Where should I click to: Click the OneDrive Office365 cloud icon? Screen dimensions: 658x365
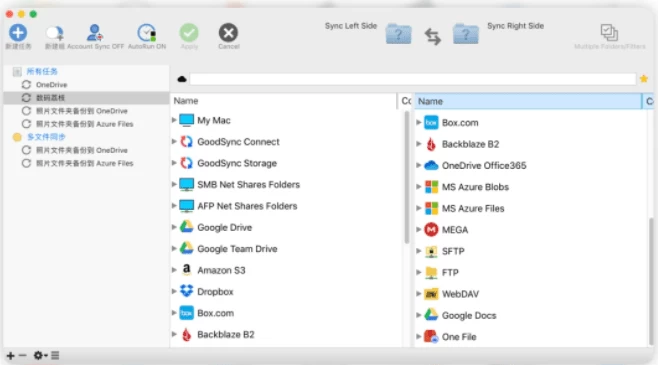pyautogui.click(x=431, y=165)
